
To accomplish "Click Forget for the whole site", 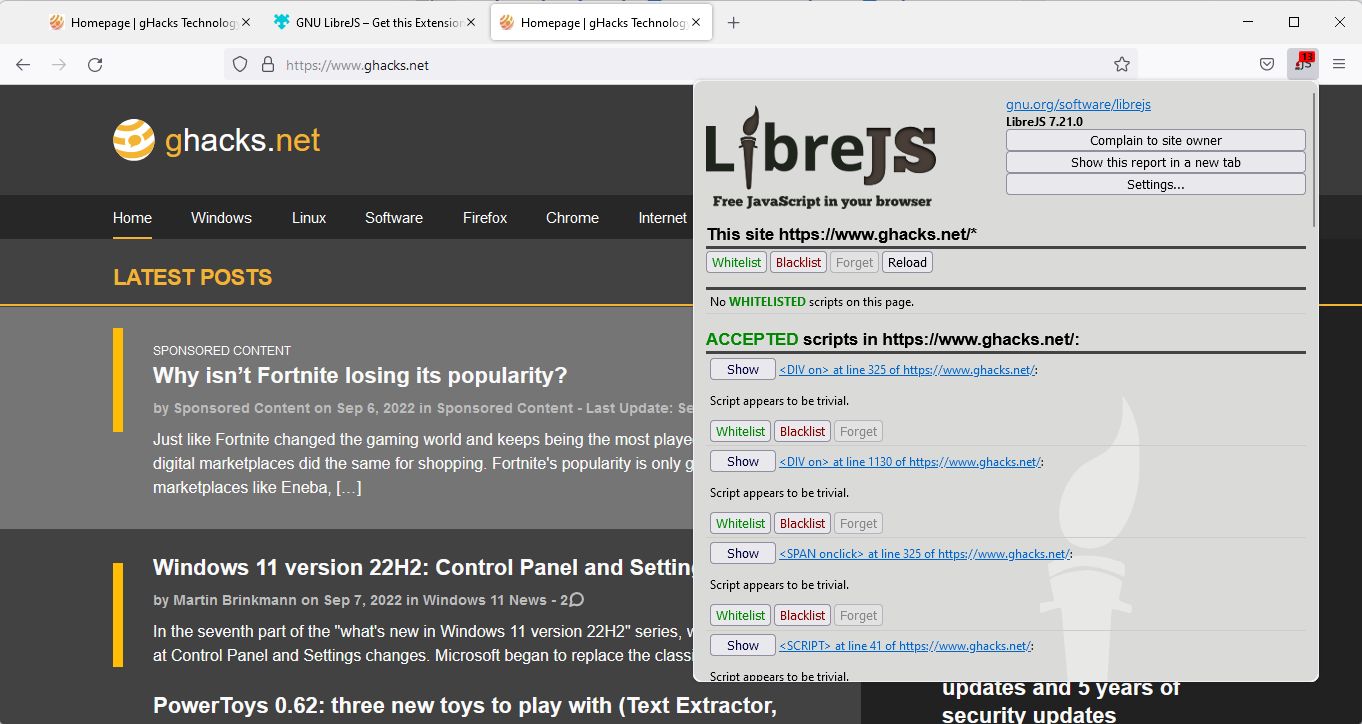I will click(854, 262).
